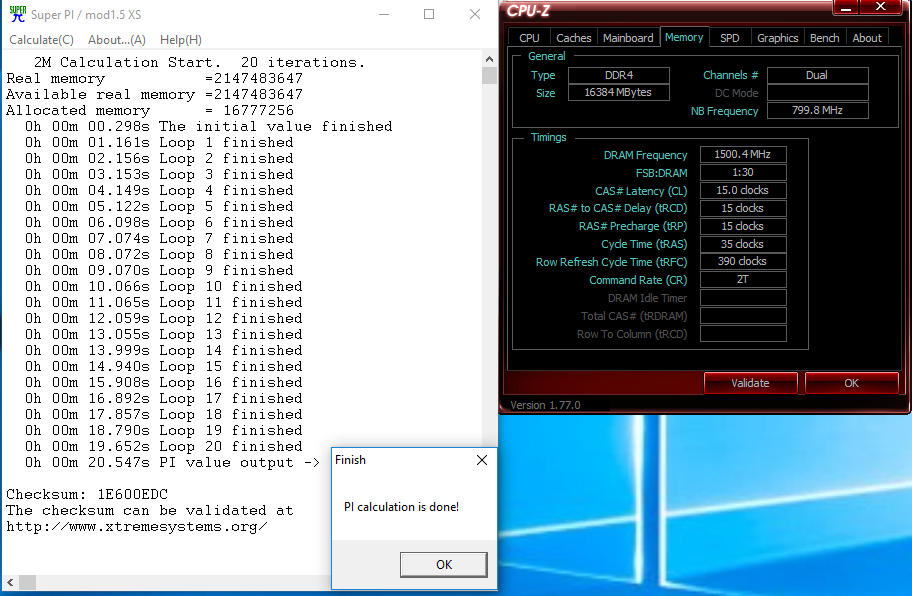This screenshot has width=912, height=596.
Task: Minimize the CPU-Z window
Action: pyautogui.click(x=846, y=7)
